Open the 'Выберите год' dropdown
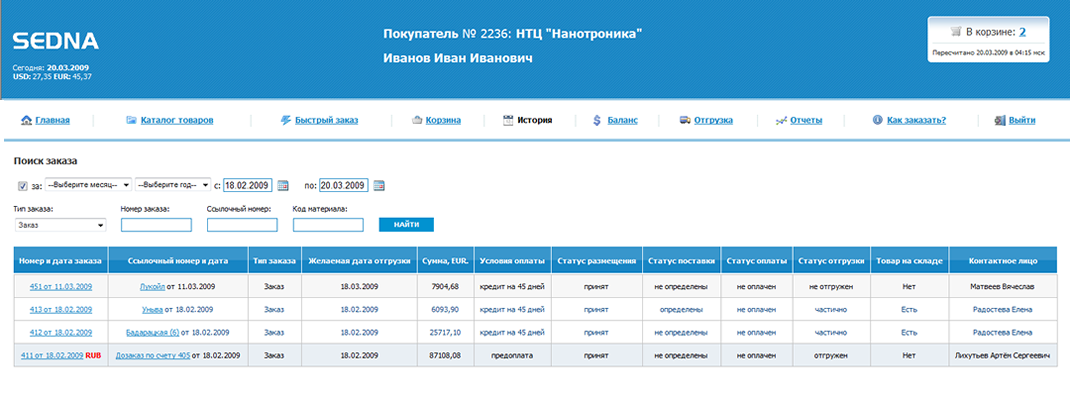Image resolution: width=1070 pixels, height=398 pixels. click(x=173, y=185)
